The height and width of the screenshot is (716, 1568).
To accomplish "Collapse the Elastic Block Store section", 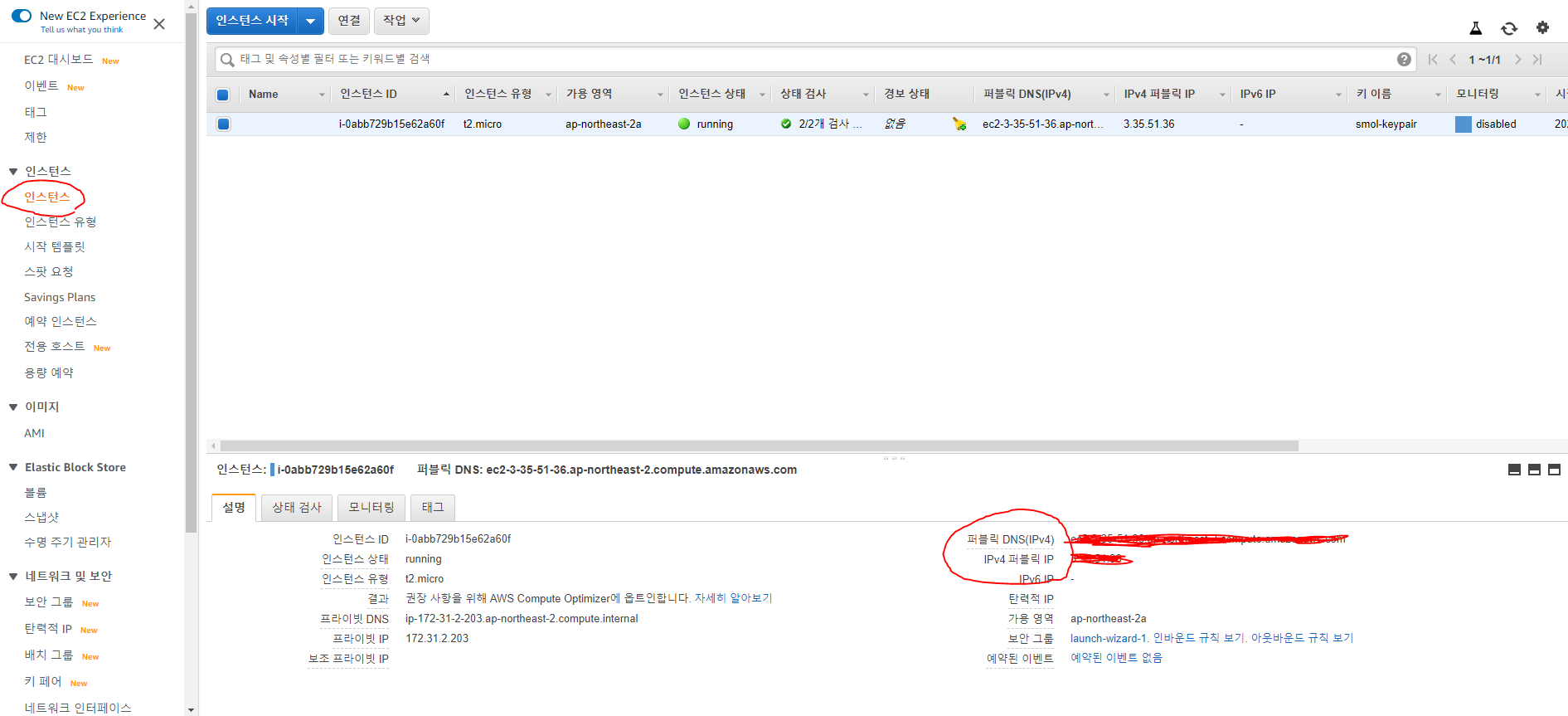I will [x=13, y=468].
